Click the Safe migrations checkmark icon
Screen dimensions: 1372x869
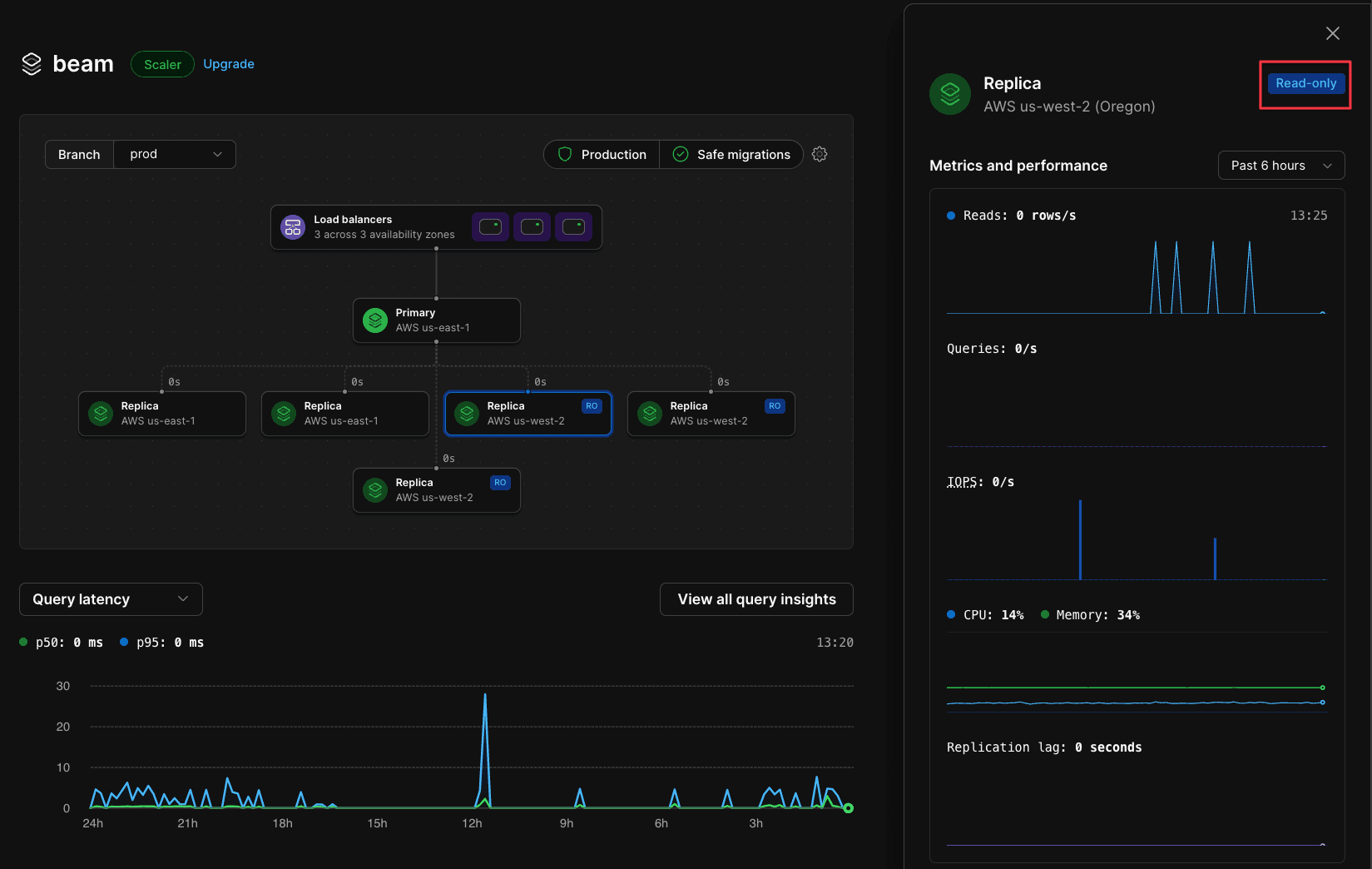681,154
